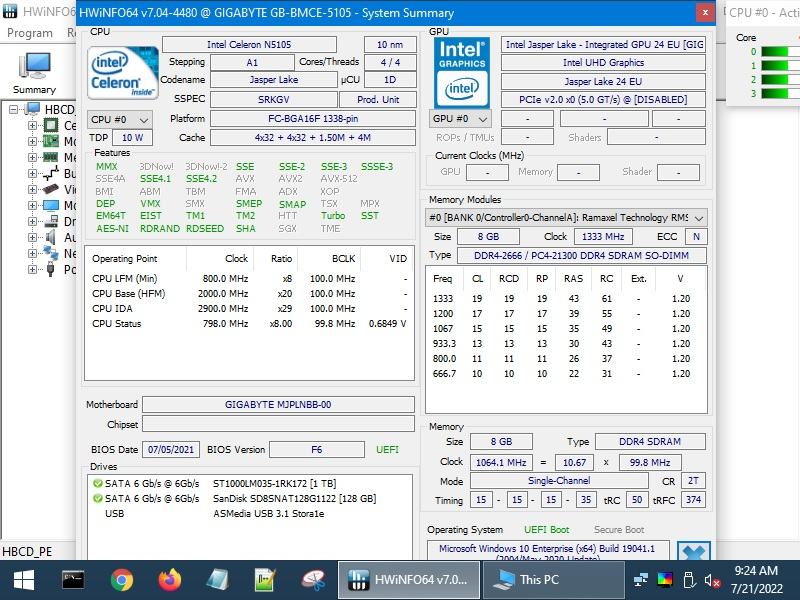The width and height of the screenshot is (800, 600).
Task: Select the Motherboard icon in the tree
Action: click(51, 141)
